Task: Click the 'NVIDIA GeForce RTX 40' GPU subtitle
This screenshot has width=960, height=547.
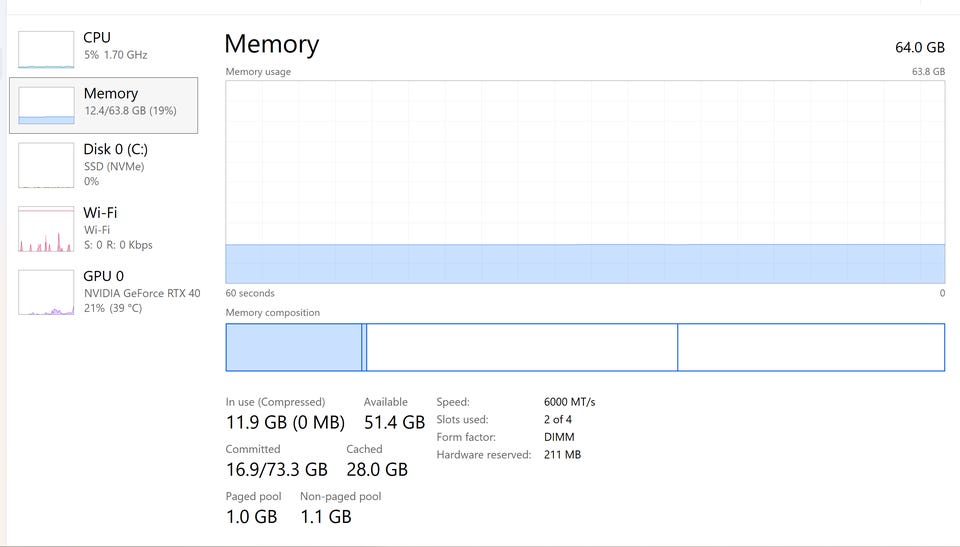Action: (142, 293)
